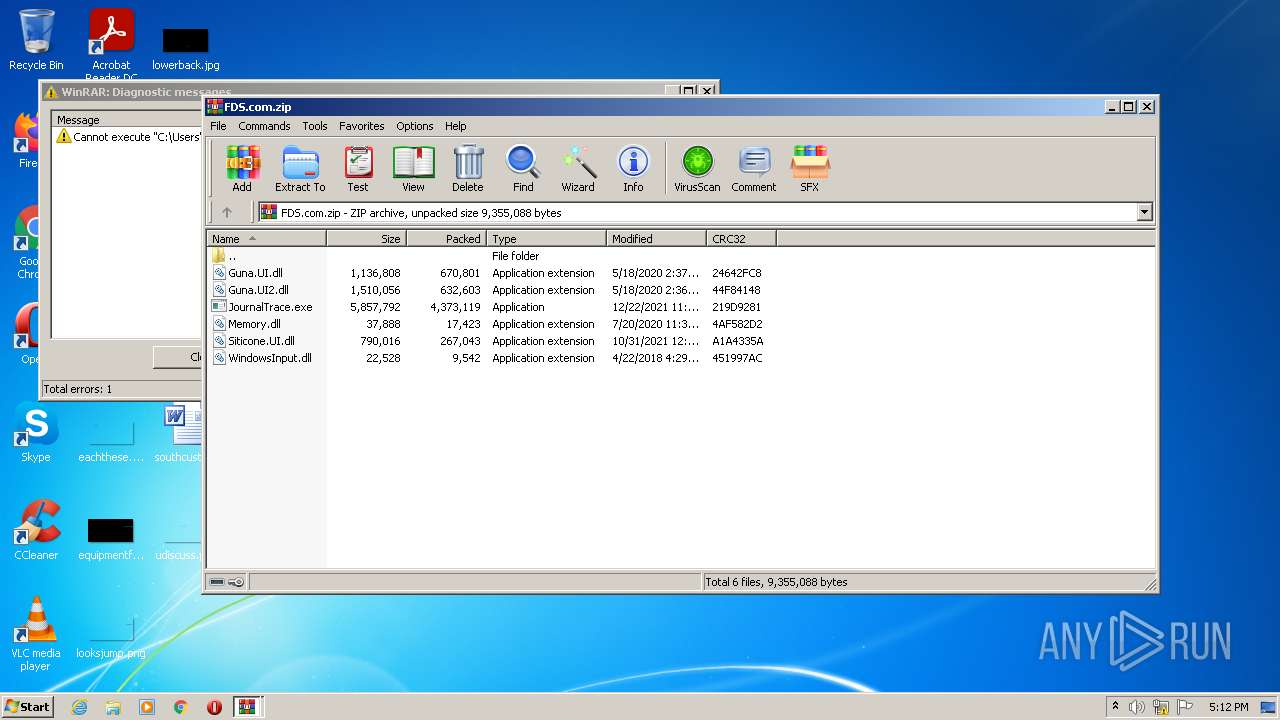Open Extract To tool
Image resolution: width=1280 pixels, height=720 pixels.
[300, 168]
